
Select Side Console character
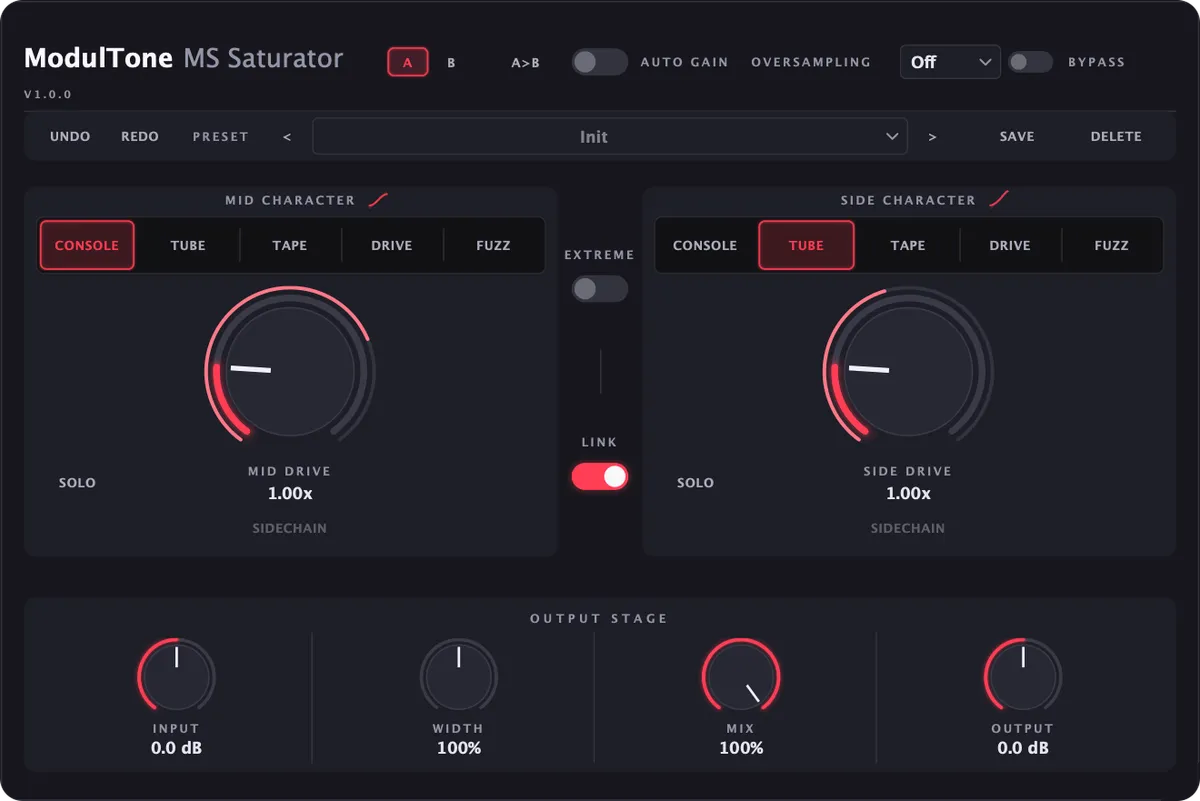tap(705, 245)
